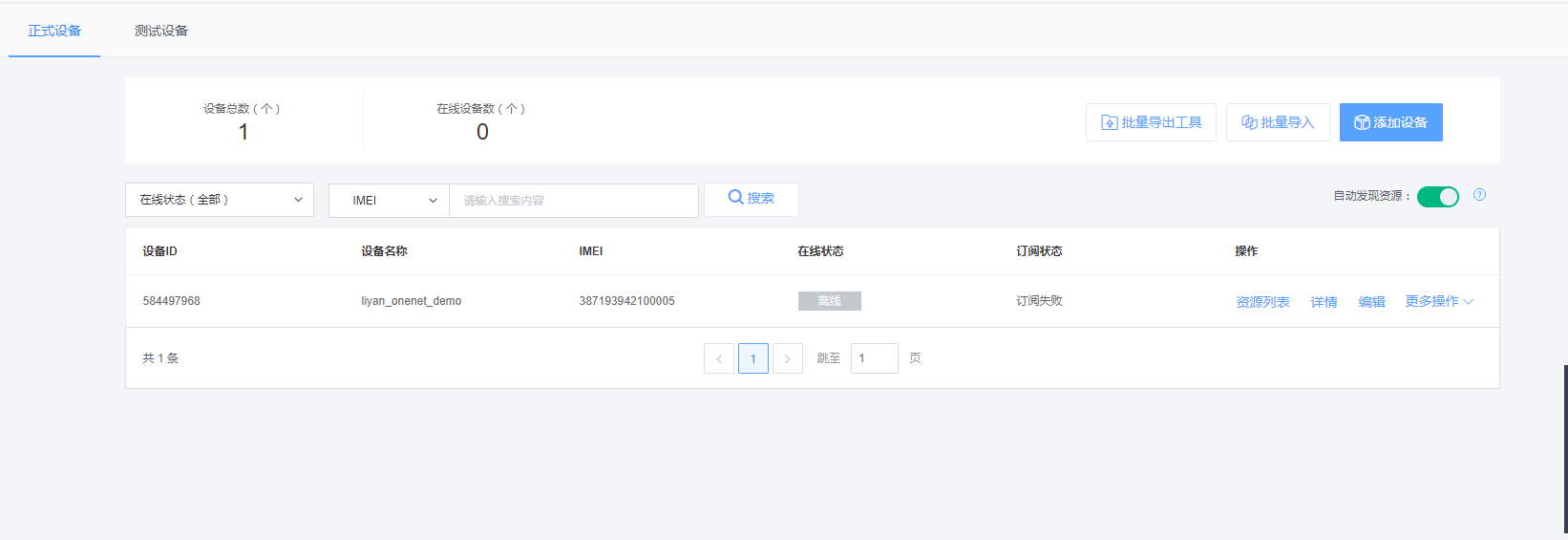Click the help question mark icon

coord(1479,195)
